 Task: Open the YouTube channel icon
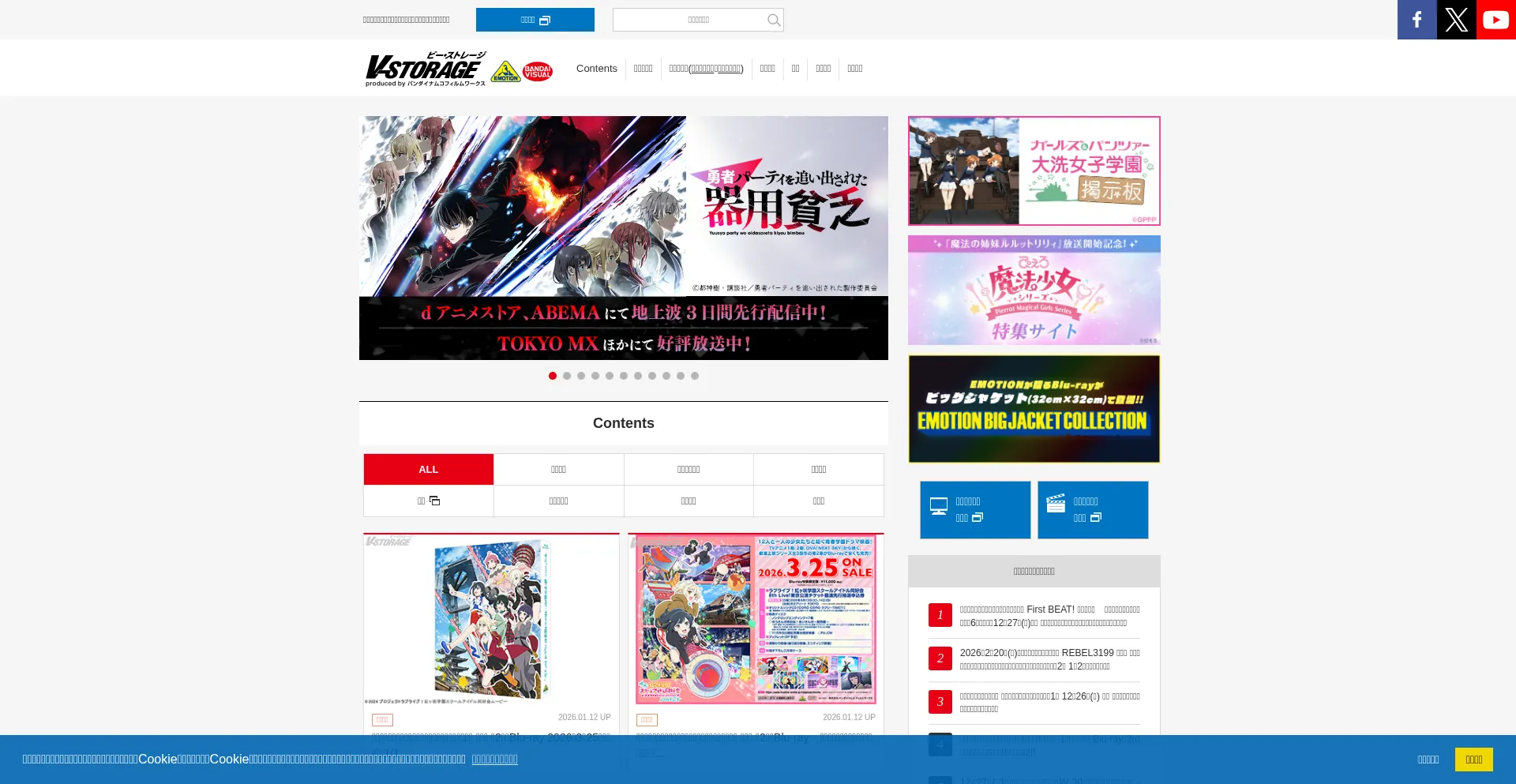(1495, 20)
